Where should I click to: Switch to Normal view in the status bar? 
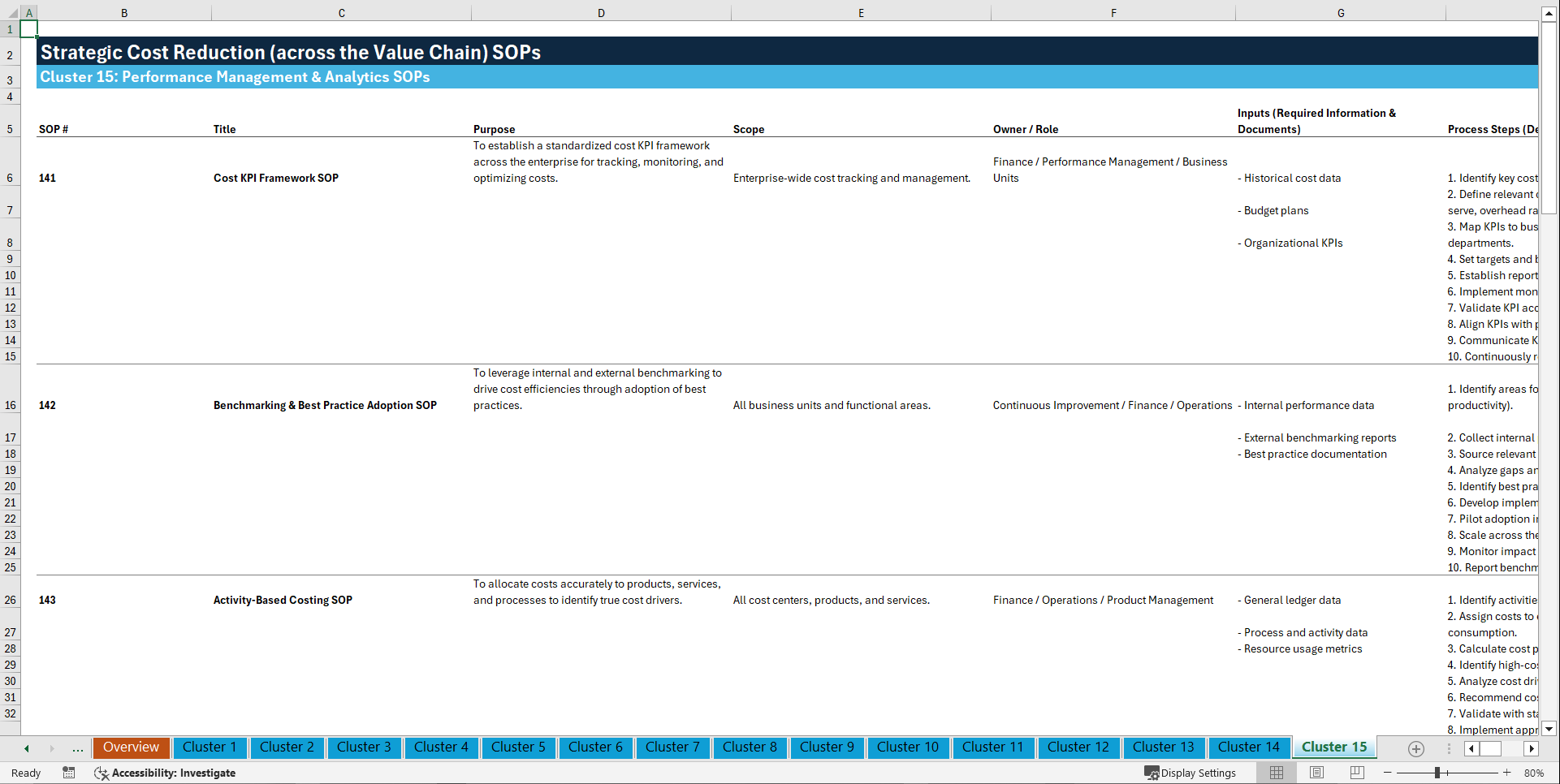click(x=1276, y=773)
